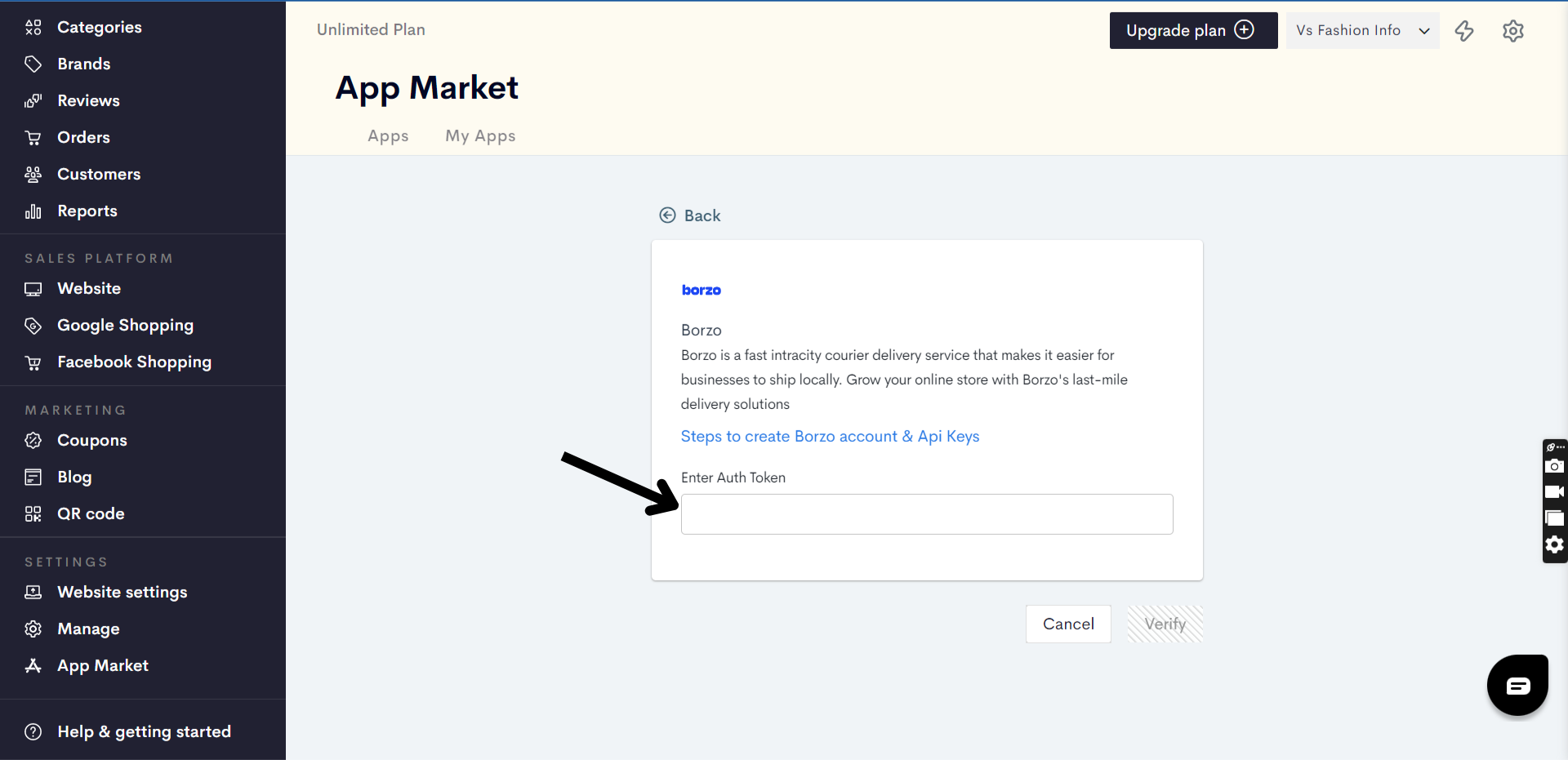The width and height of the screenshot is (1568, 760).
Task: Focus the Enter Auth Token input field
Action: (x=927, y=514)
